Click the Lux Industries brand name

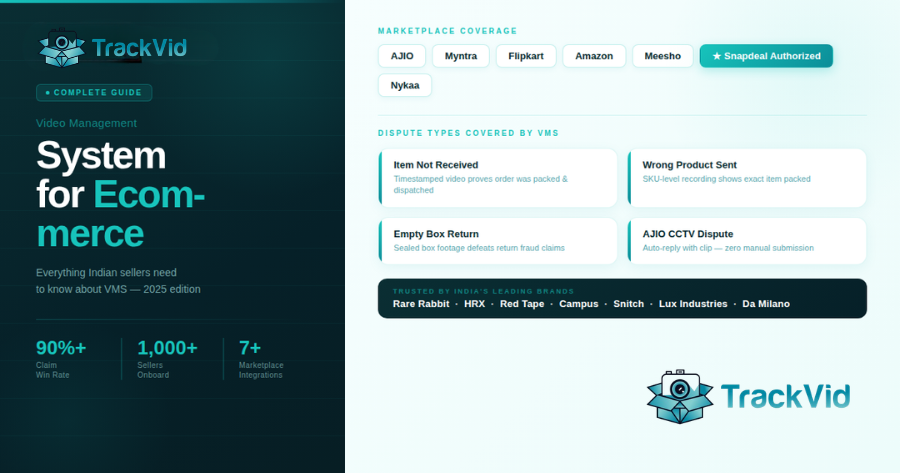693,303
